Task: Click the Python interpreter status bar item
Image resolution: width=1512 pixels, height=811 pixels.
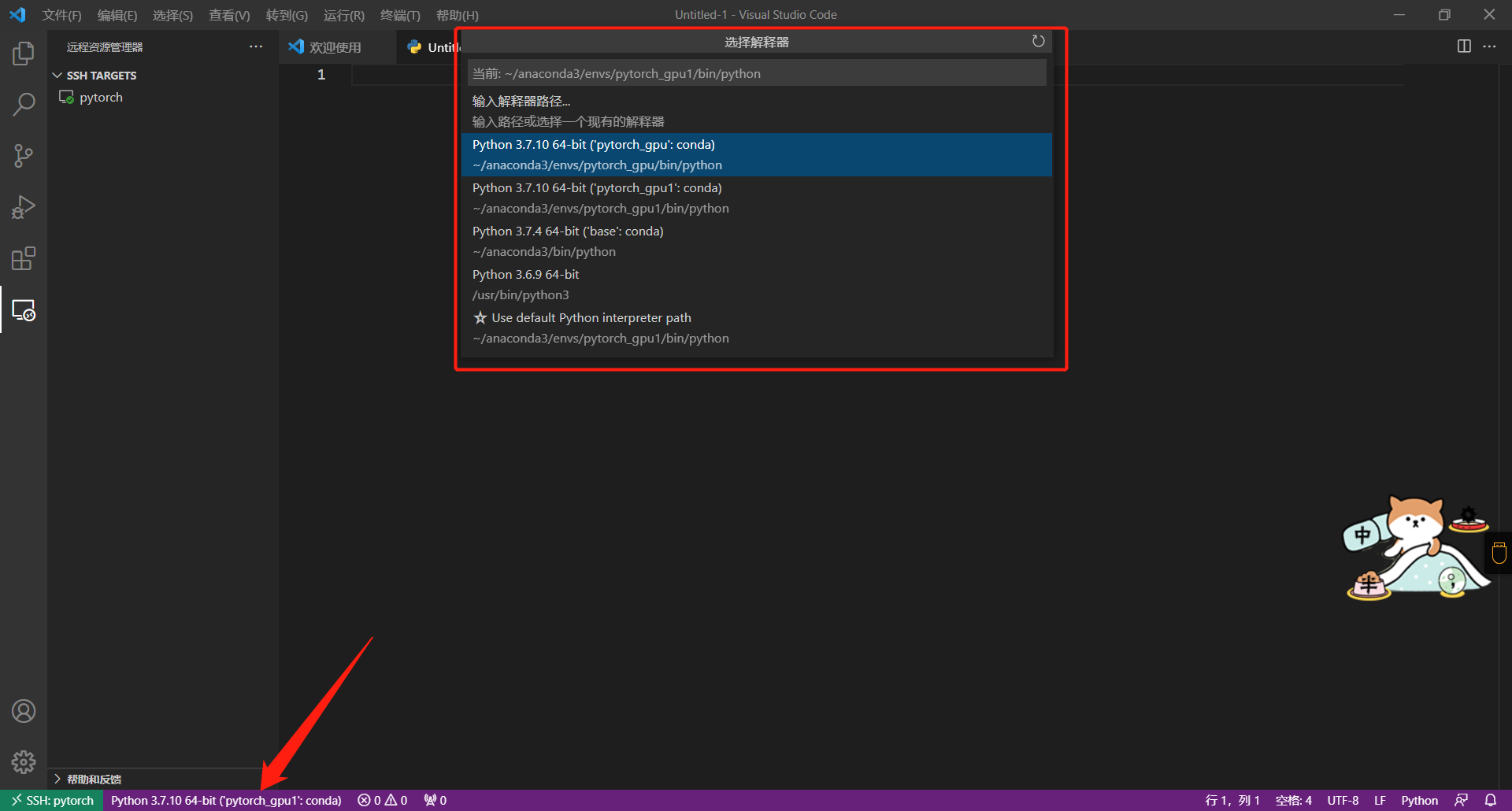Action: pos(226,800)
